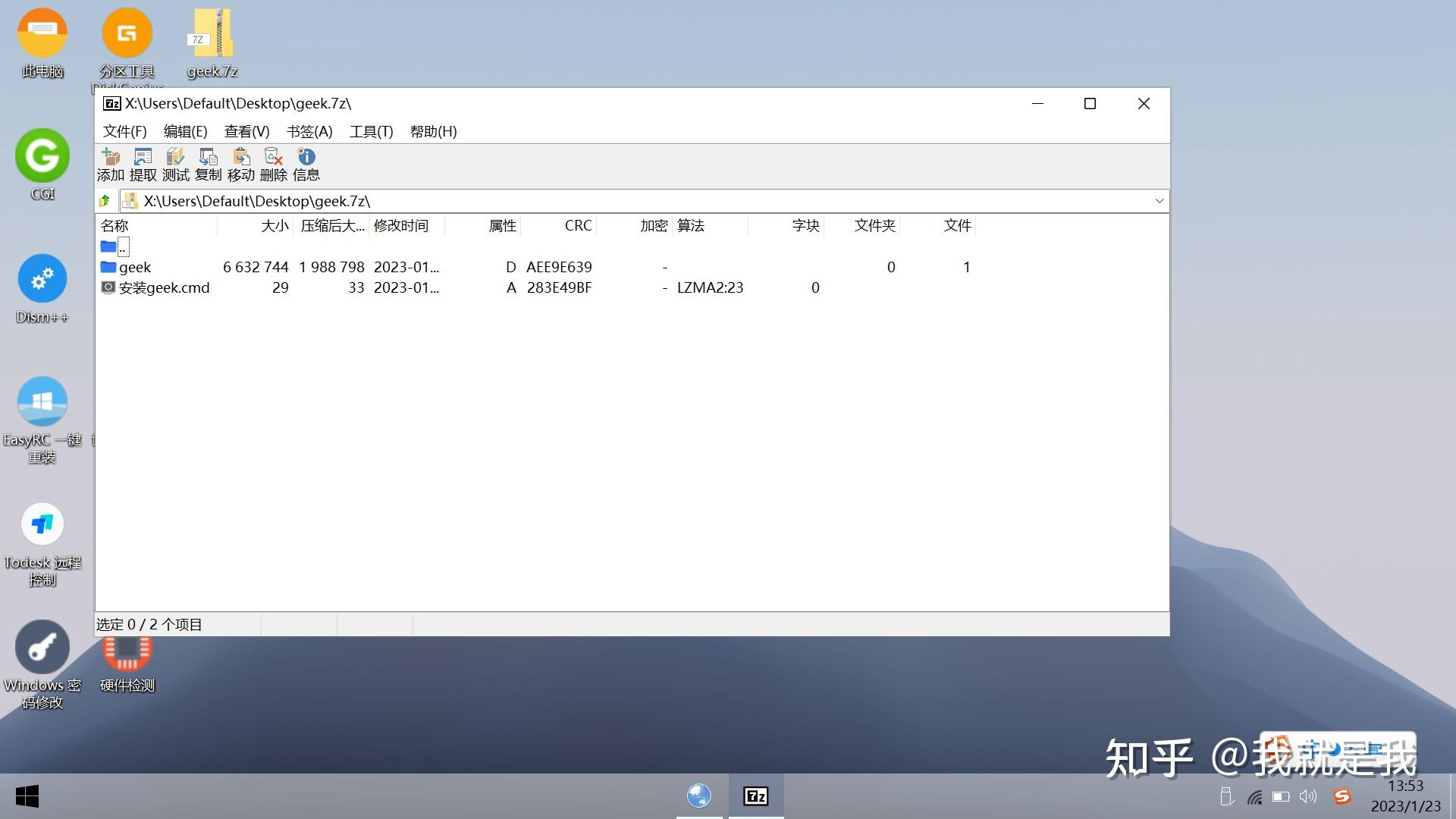The height and width of the screenshot is (819, 1456).
Task: Select the geek folder row
Action: (135, 267)
